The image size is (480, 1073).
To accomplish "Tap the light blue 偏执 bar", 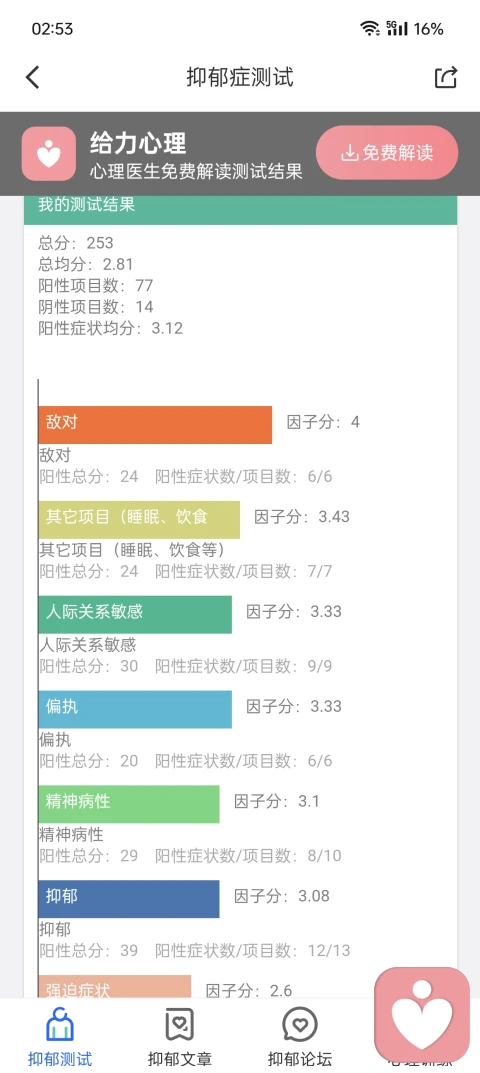I will [135, 710].
